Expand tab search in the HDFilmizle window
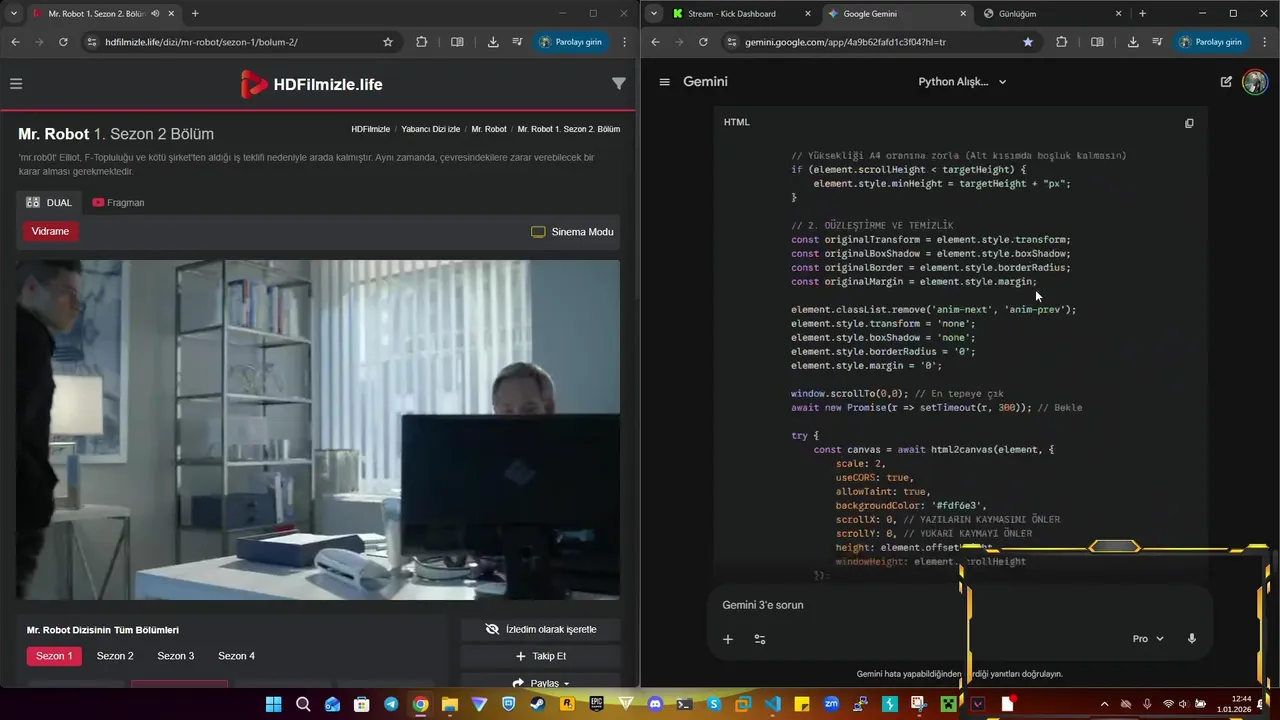The width and height of the screenshot is (1280, 720). 13,13
